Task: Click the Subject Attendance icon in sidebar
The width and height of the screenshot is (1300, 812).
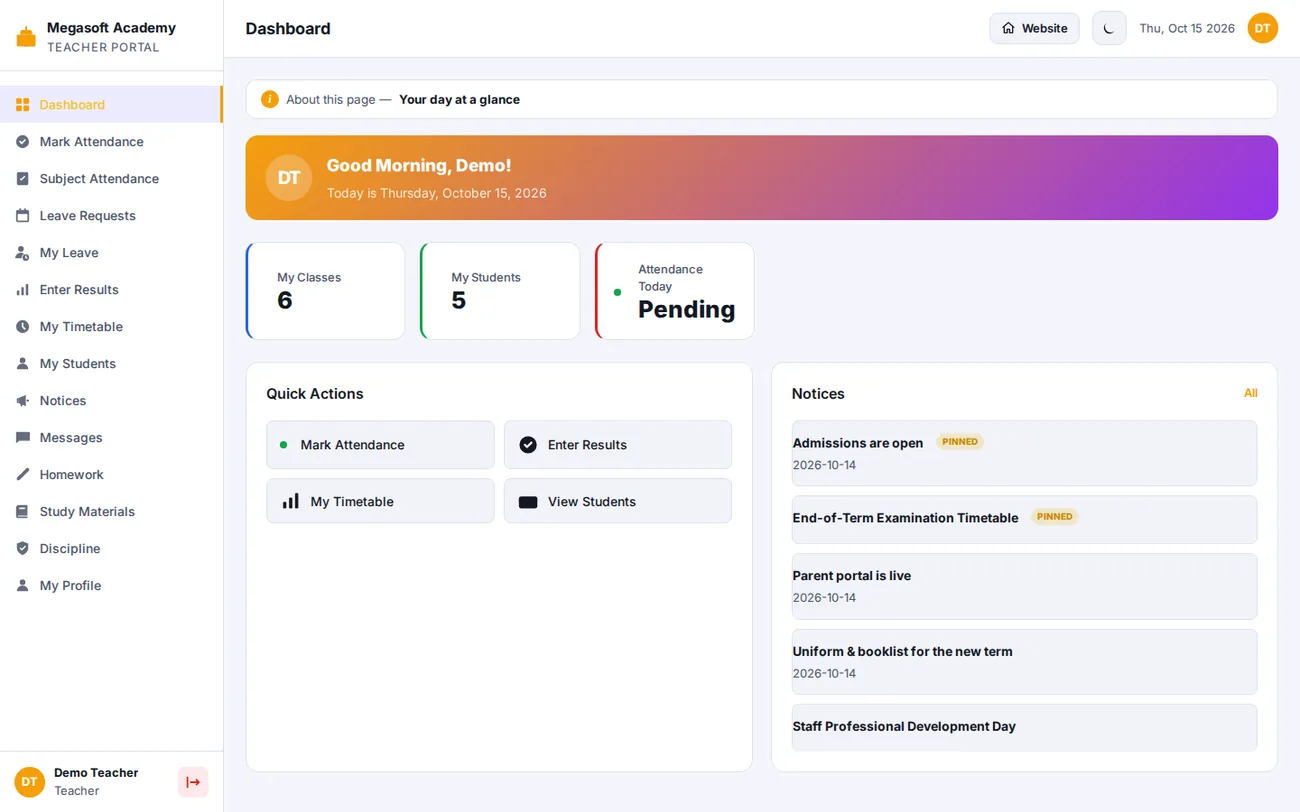Action: pos(23,179)
